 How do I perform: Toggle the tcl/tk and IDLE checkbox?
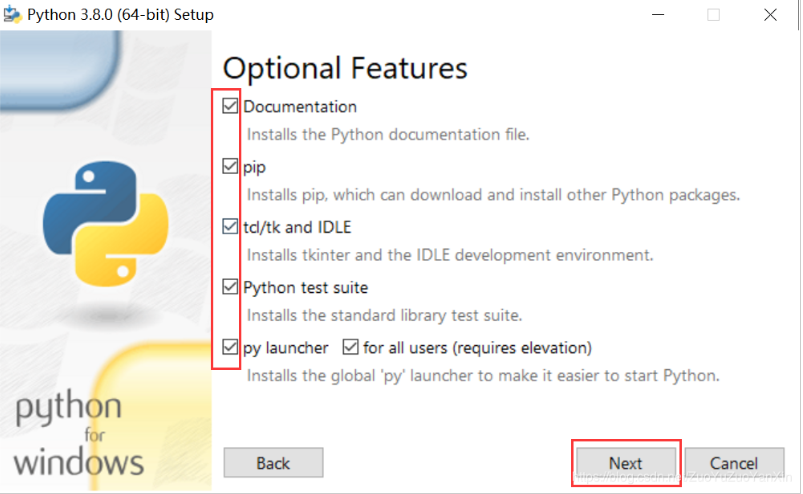click(x=230, y=226)
